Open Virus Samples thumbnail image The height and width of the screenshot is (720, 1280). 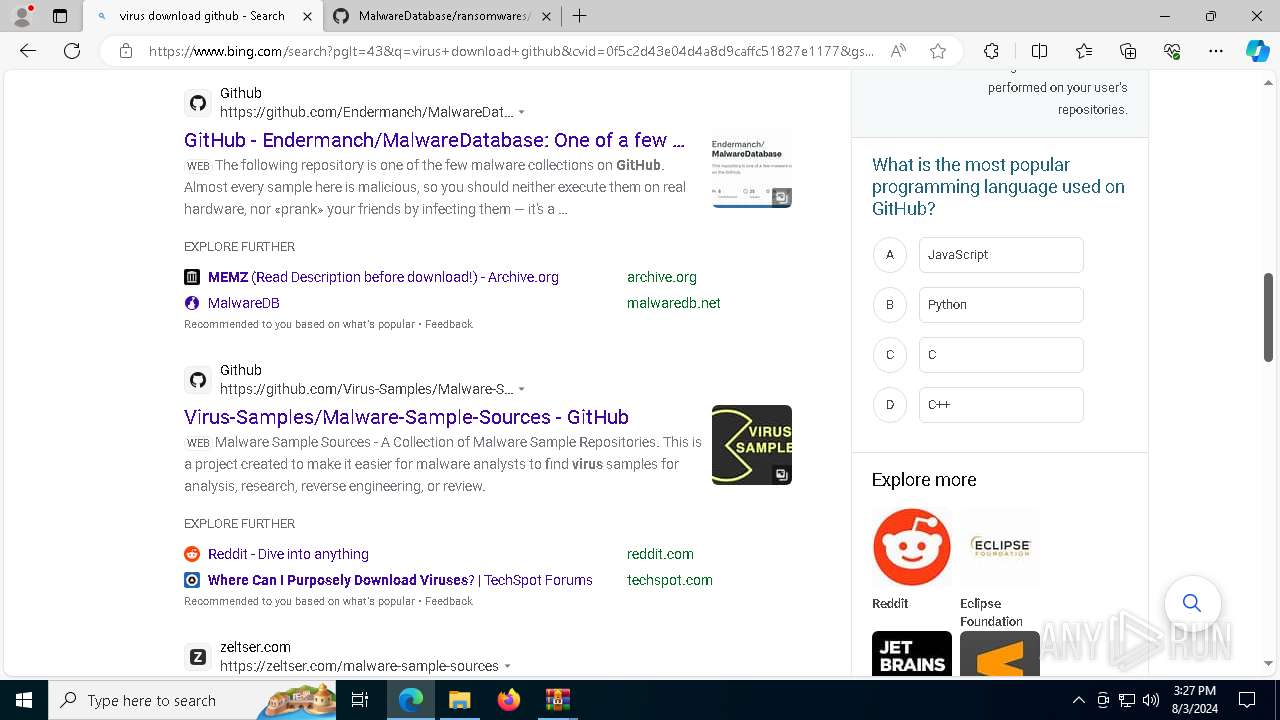coord(752,445)
